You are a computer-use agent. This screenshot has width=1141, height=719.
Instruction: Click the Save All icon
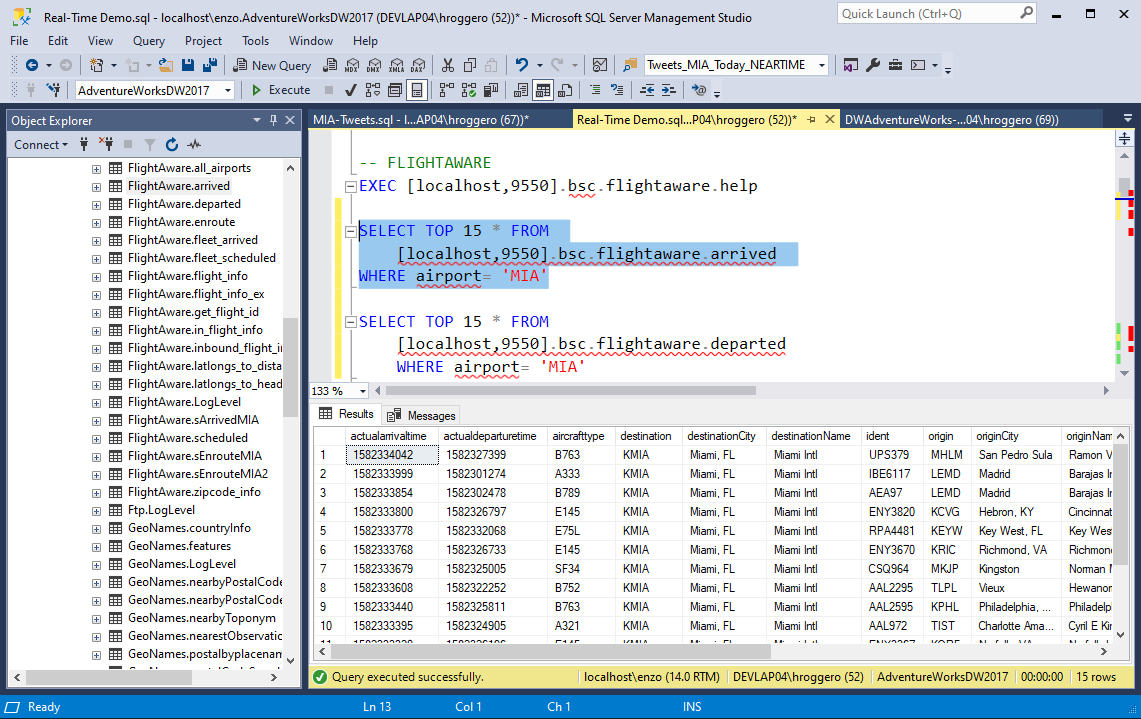210,65
